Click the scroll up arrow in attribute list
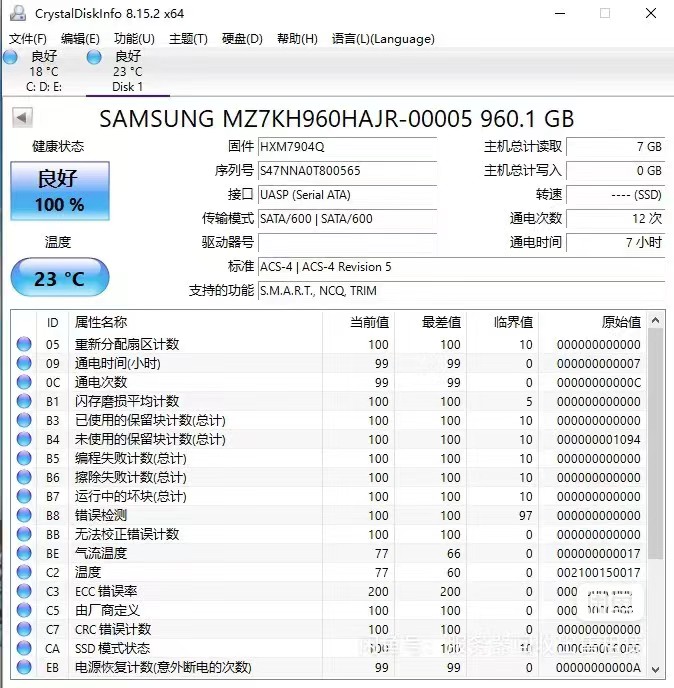The image size is (674, 688). point(656,321)
